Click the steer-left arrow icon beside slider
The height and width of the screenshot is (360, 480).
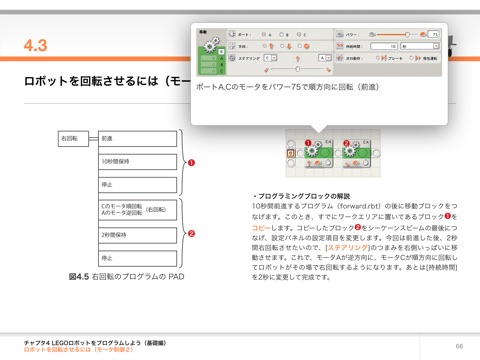tap(266, 69)
